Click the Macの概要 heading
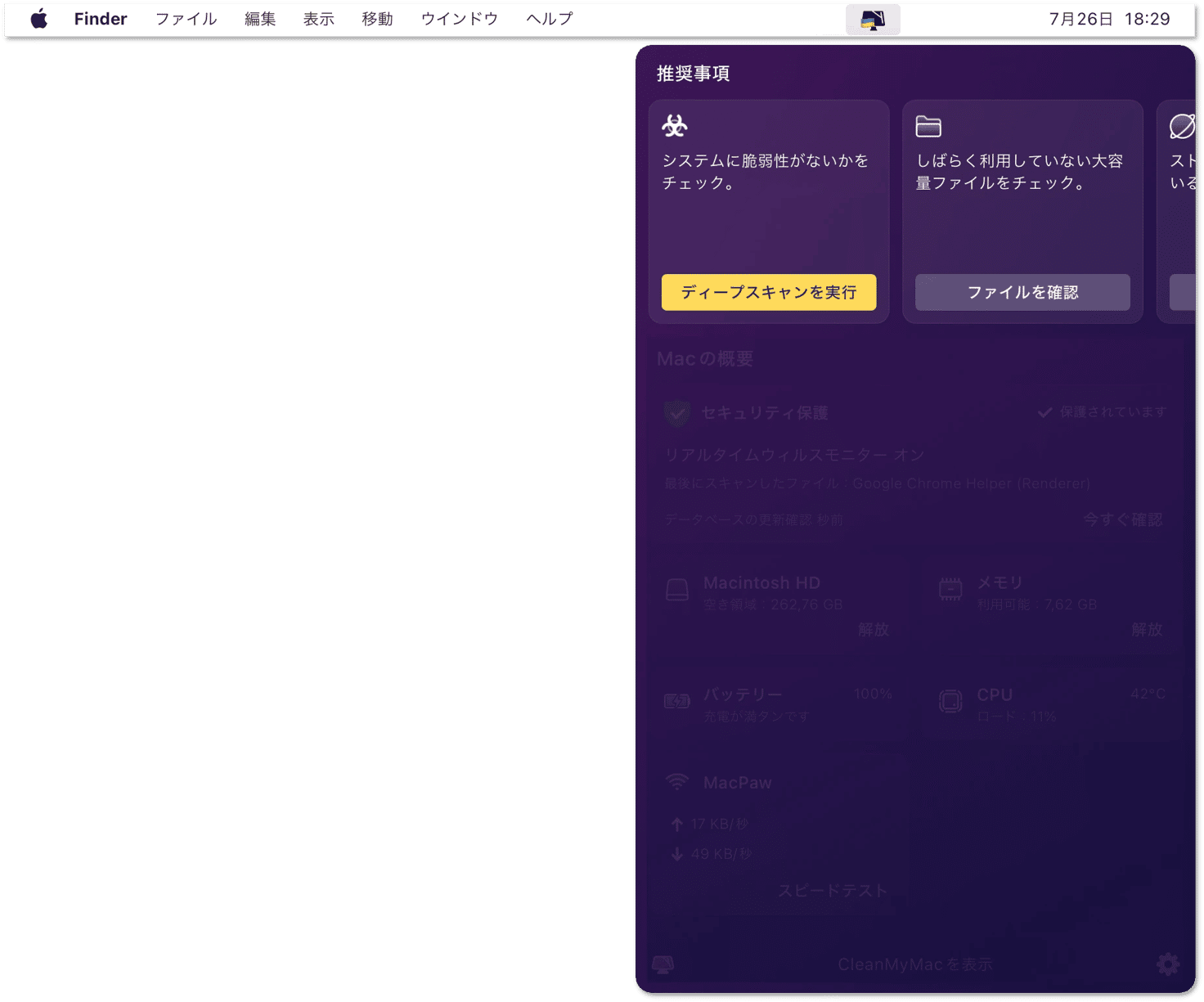This screenshot has width=1204, height=1002. pos(705,358)
